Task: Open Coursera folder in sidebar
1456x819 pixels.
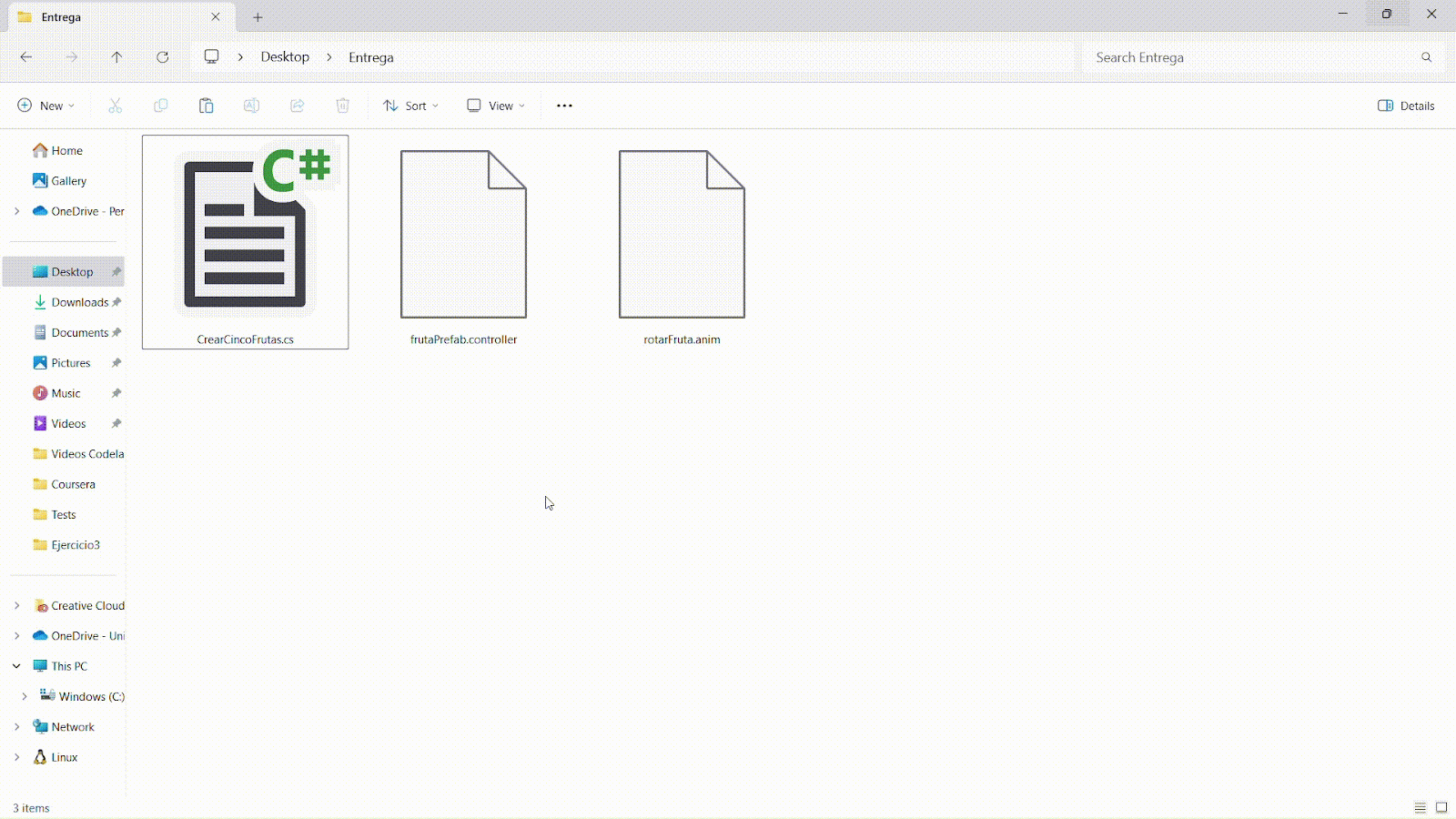Action: point(64,484)
